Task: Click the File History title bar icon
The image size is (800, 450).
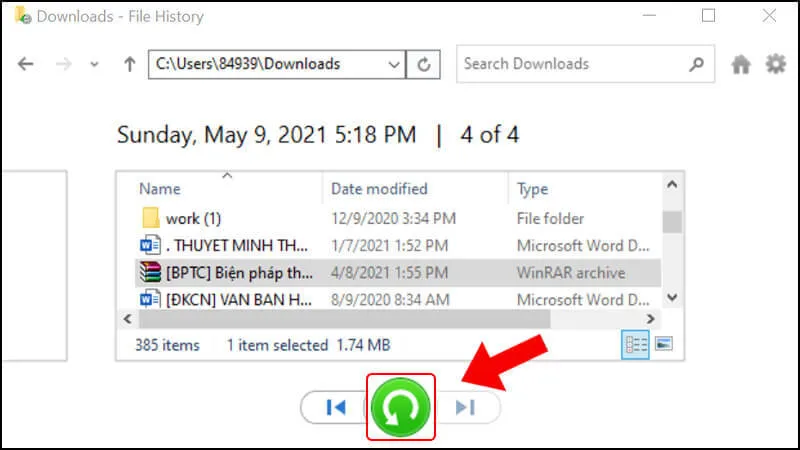Action: click(23, 16)
